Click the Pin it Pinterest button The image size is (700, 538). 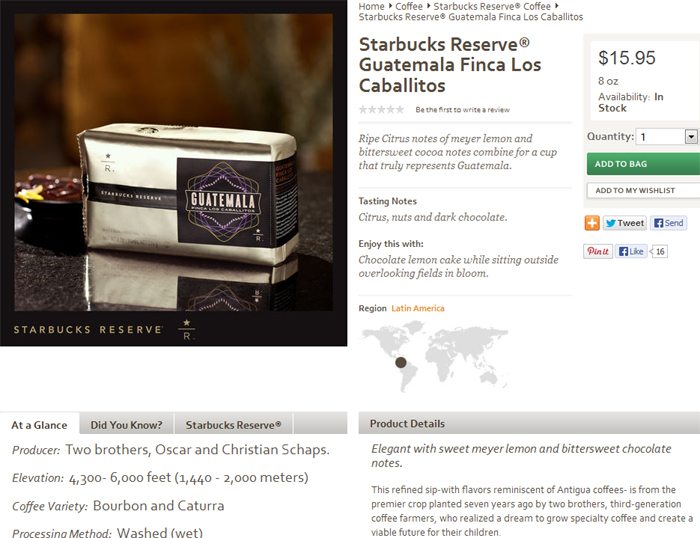(598, 251)
